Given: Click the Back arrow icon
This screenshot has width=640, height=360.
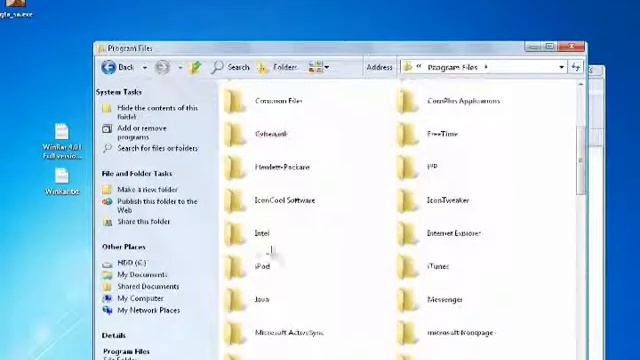Looking at the screenshot, I should click(109, 67).
